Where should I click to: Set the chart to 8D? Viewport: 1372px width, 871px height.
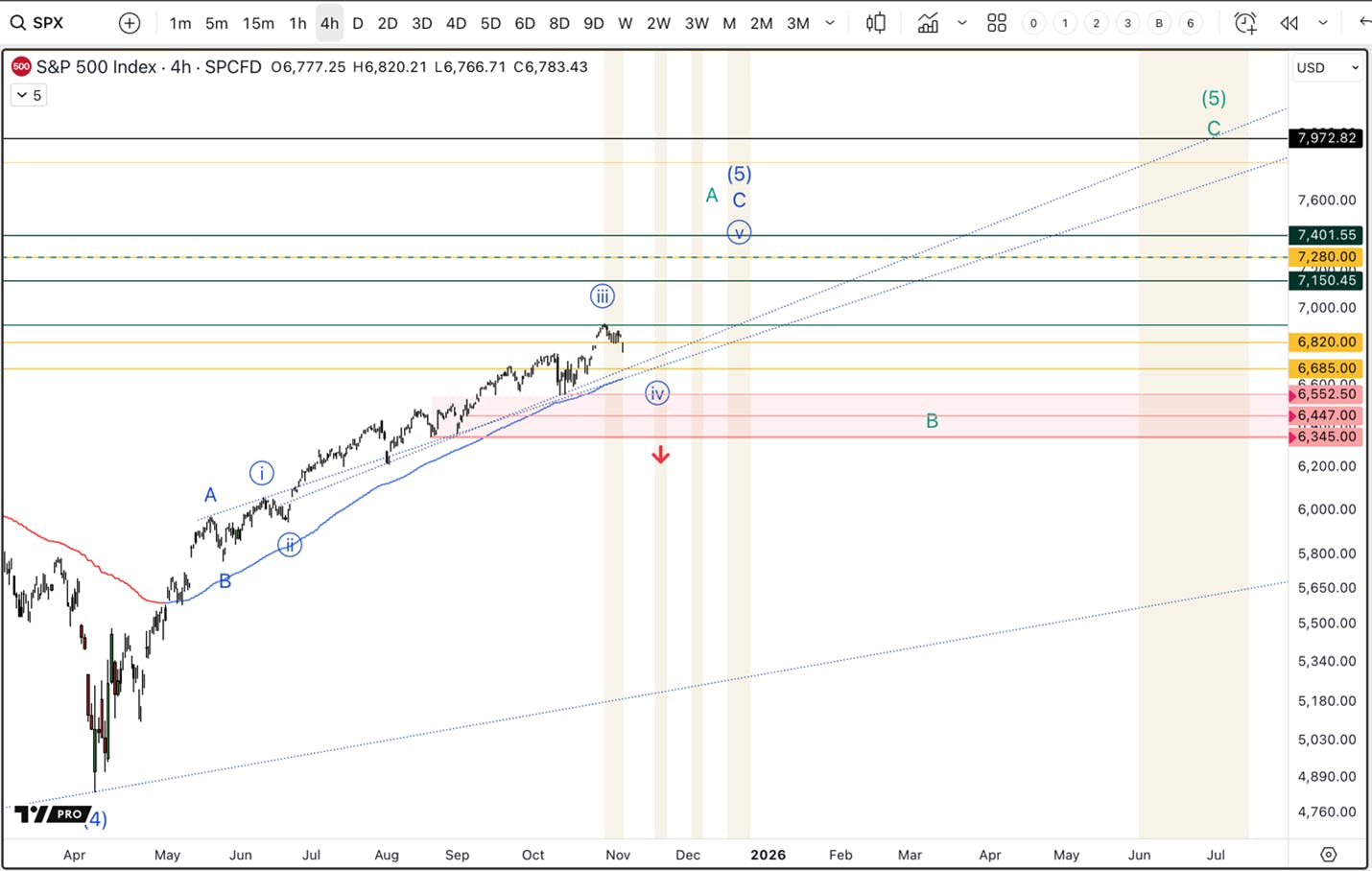coord(559,23)
